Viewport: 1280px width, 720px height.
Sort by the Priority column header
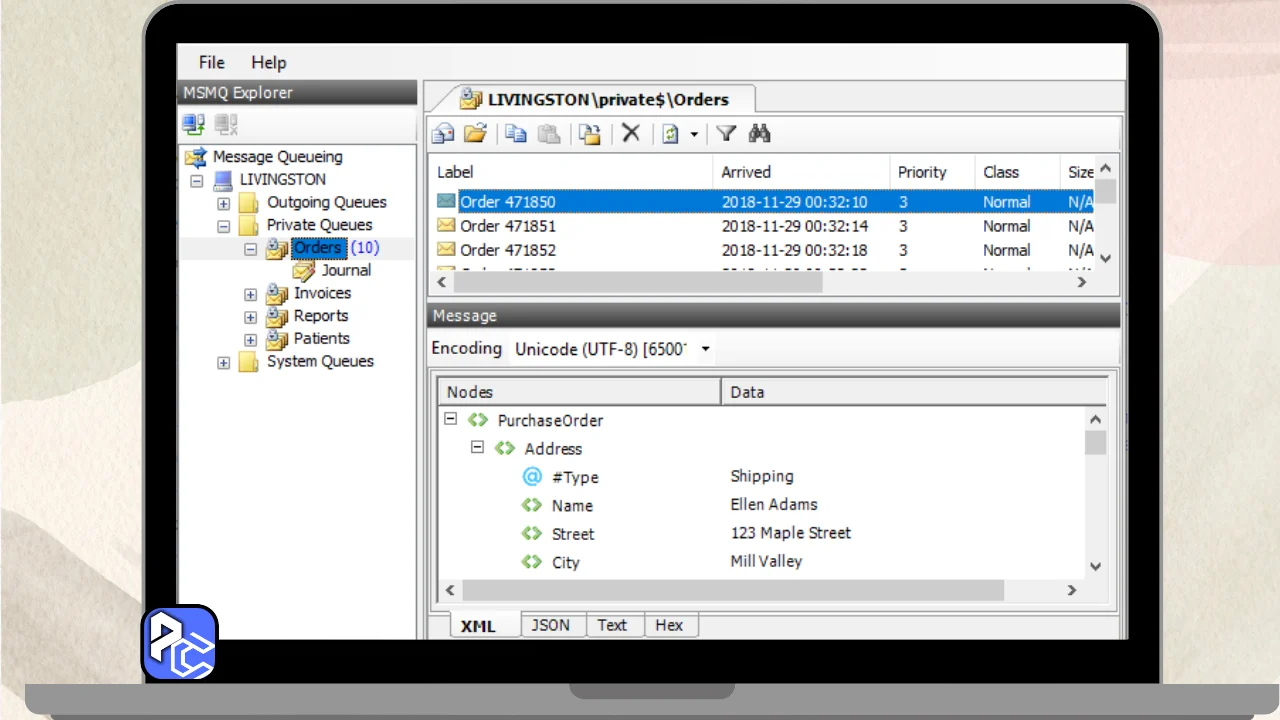click(x=932, y=172)
